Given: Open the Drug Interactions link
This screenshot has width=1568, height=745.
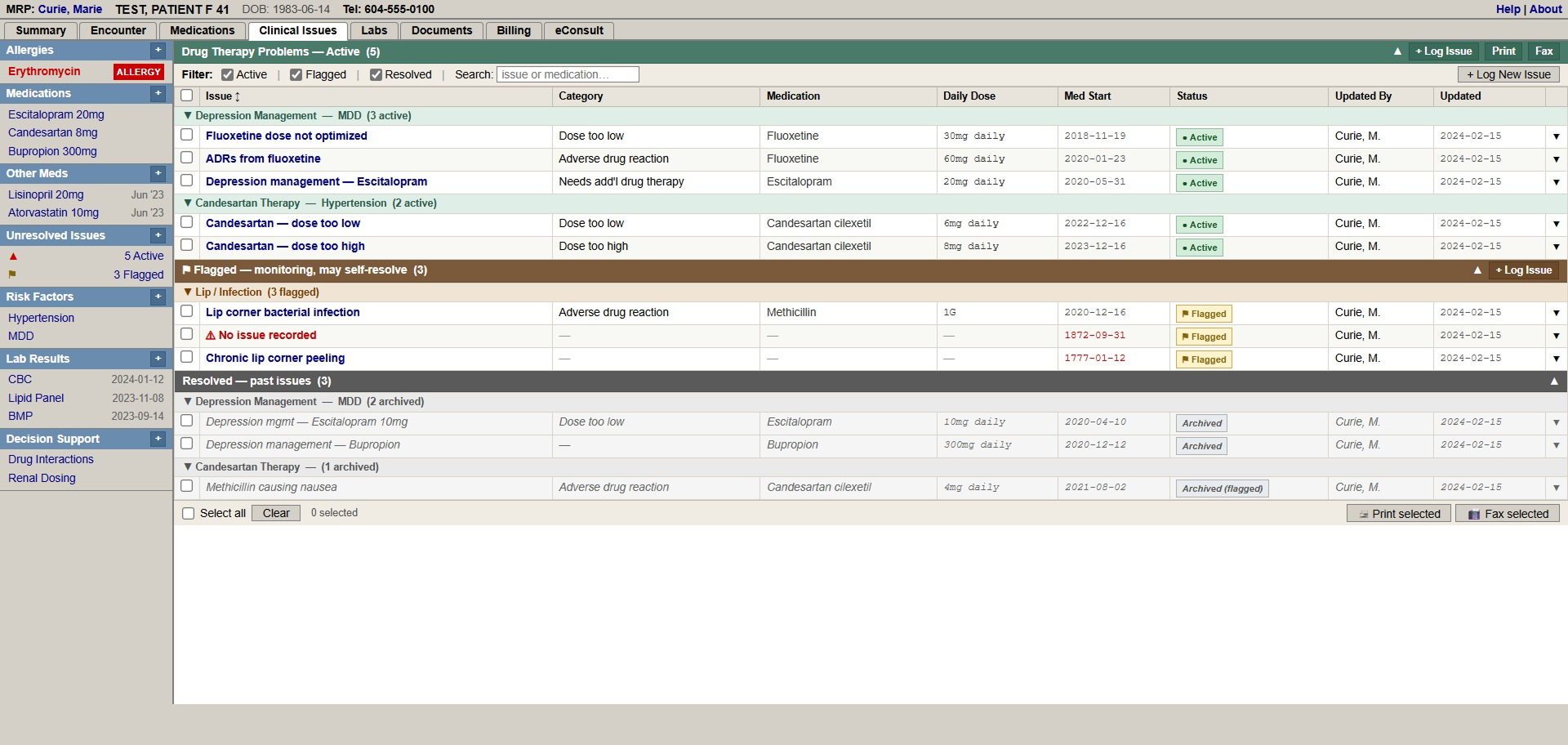Looking at the screenshot, I should tap(51, 460).
